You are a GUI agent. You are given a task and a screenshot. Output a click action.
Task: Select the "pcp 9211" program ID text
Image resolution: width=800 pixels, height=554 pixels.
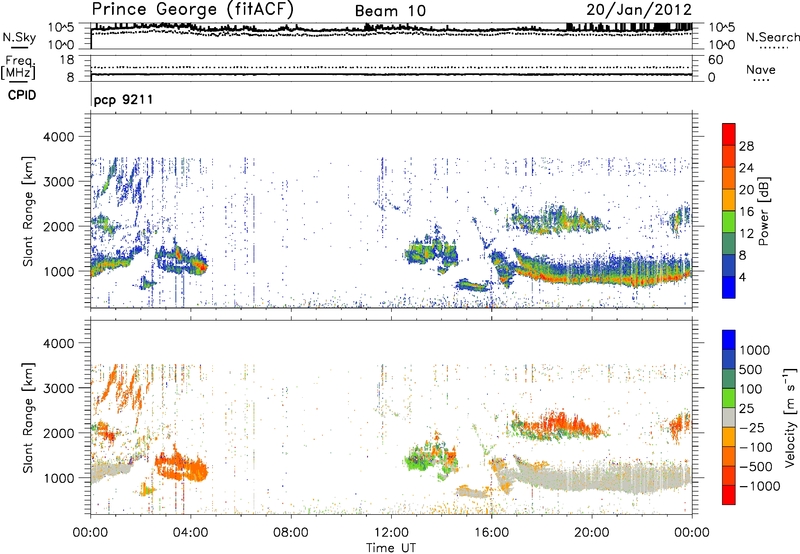[123, 99]
